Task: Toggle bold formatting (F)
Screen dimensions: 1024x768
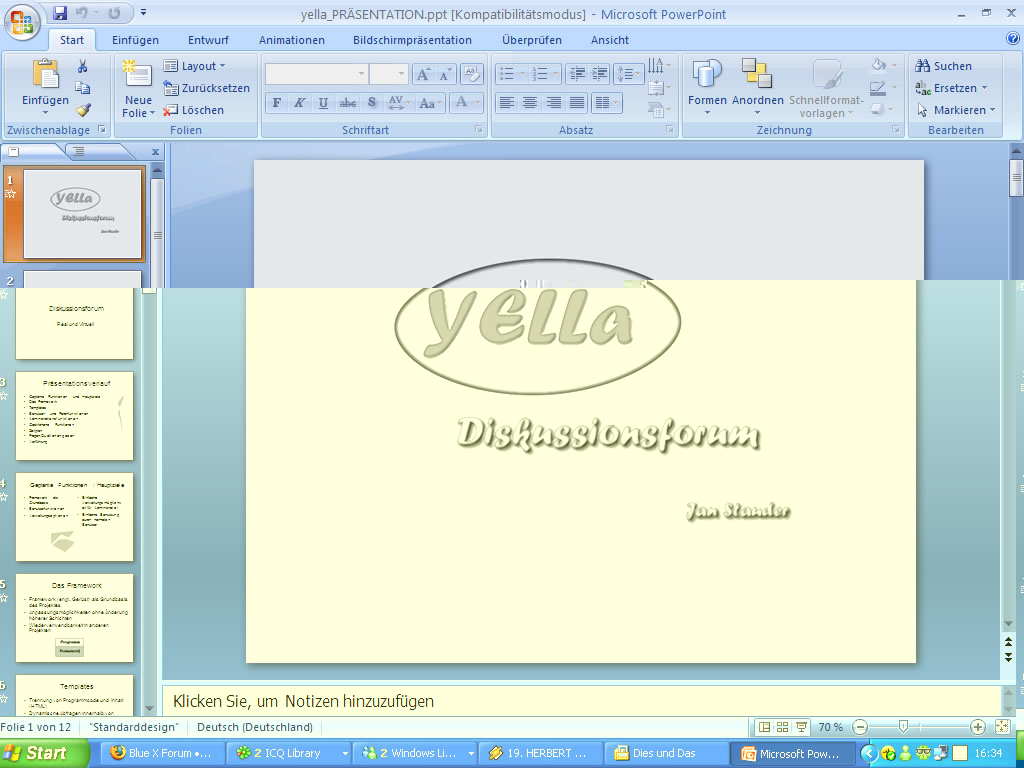Action: pyautogui.click(x=277, y=103)
